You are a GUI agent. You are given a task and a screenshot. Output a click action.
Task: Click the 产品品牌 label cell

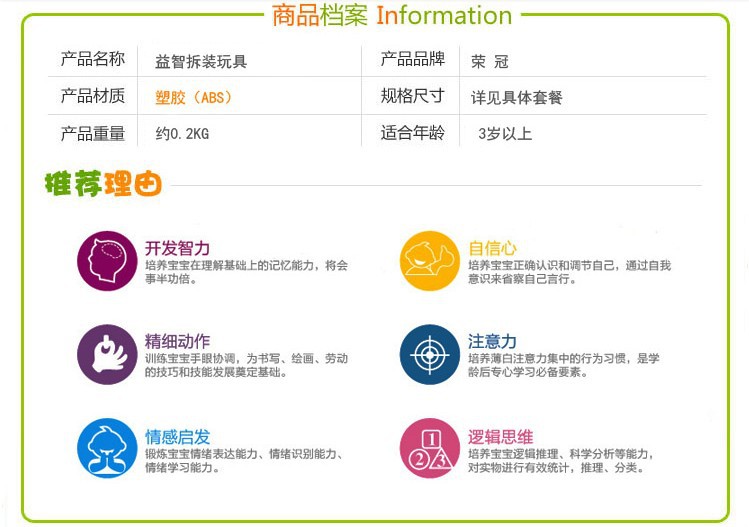click(413, 59)
